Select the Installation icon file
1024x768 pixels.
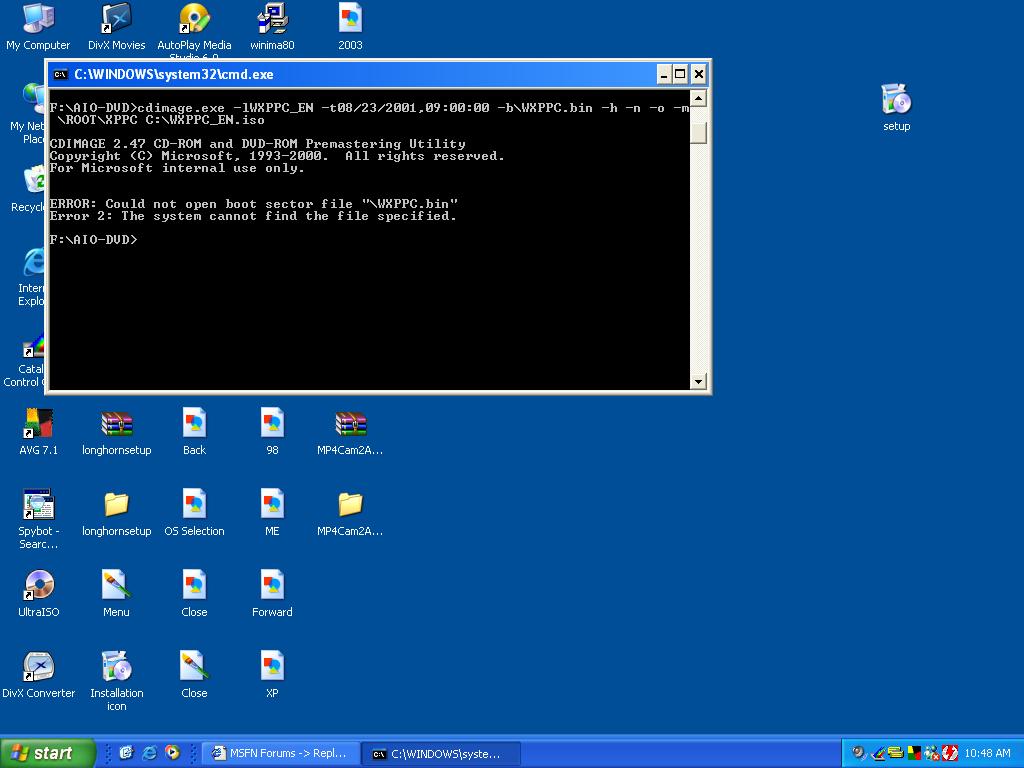click(x=116, y=681)
